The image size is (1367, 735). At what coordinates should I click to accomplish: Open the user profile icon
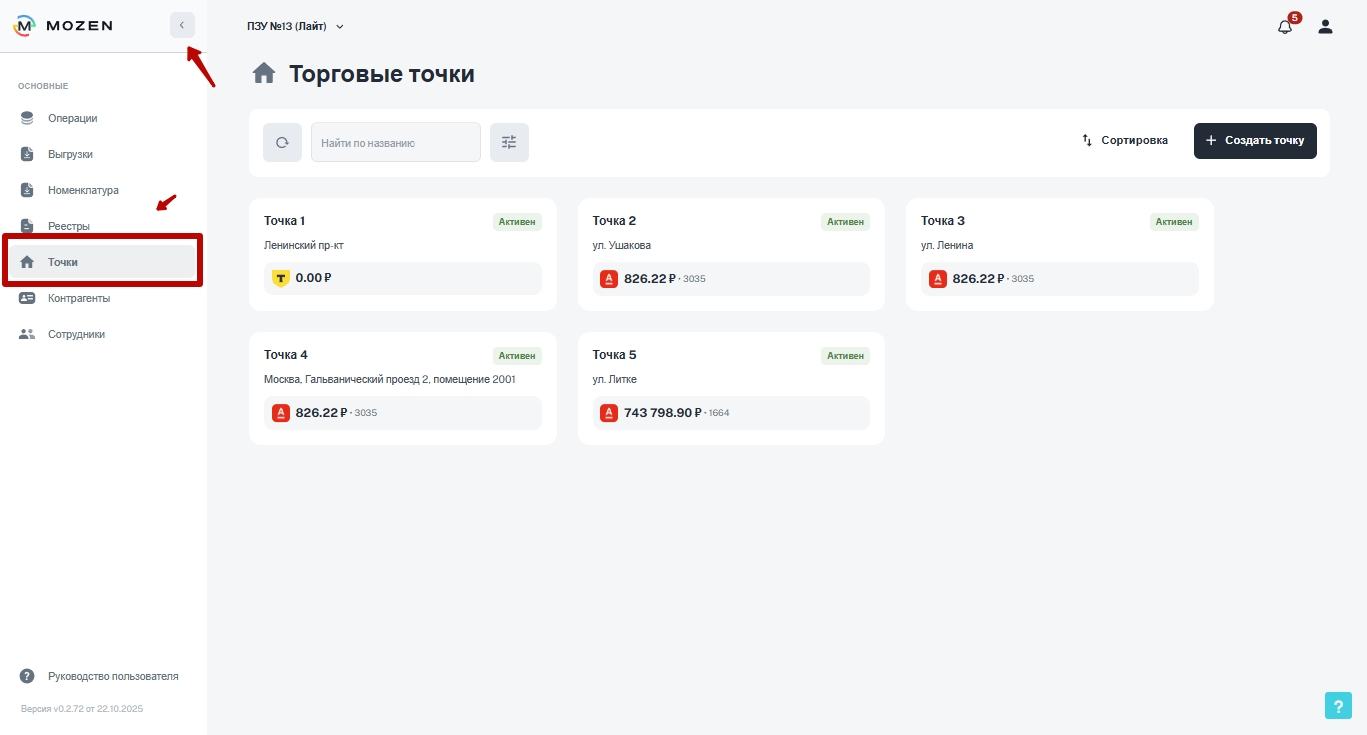coord(1325,26)
